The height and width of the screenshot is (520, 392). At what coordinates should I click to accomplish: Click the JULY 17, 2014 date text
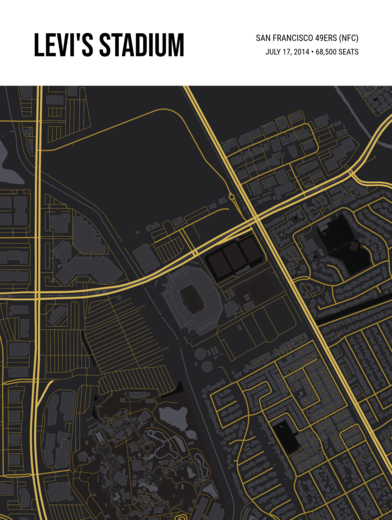pos(287,52)
